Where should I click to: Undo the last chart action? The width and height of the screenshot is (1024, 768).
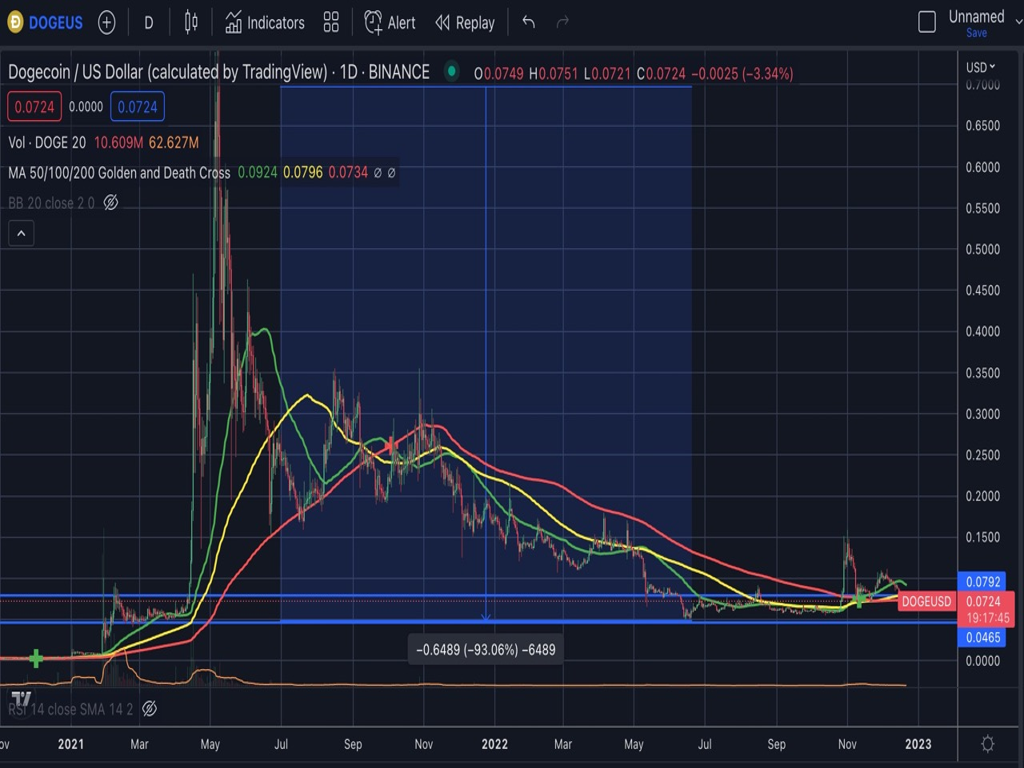[529, 22]
